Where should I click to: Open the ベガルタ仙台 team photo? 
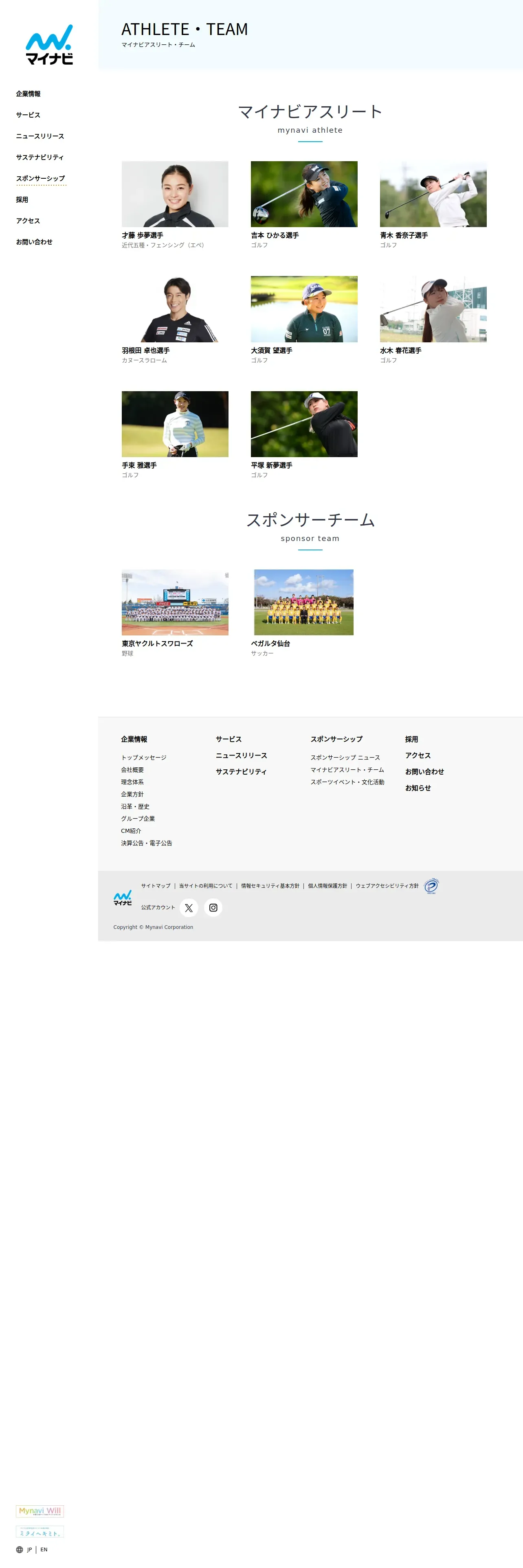tap(304, 602)
